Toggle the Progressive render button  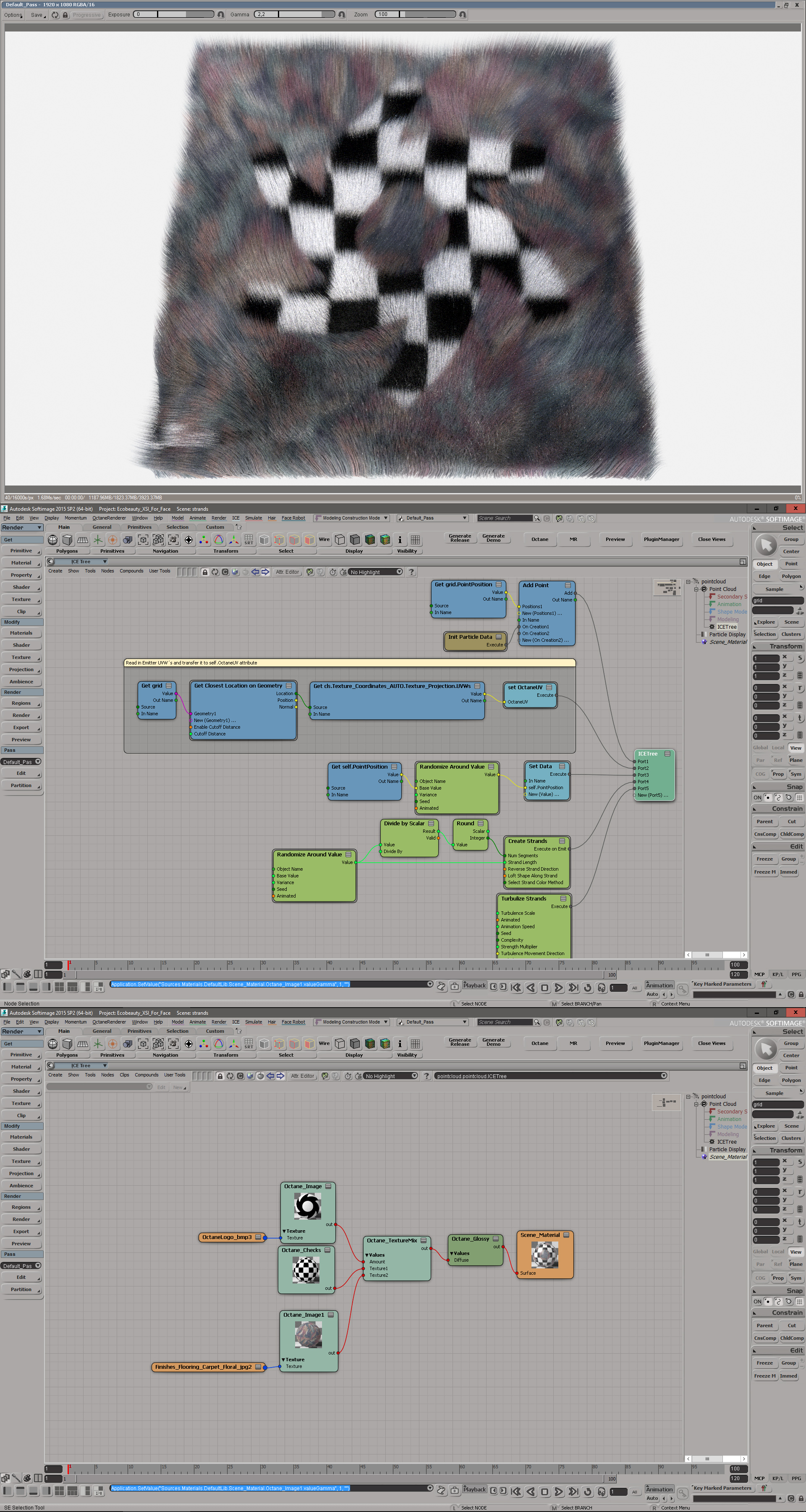tap(87, 15)
